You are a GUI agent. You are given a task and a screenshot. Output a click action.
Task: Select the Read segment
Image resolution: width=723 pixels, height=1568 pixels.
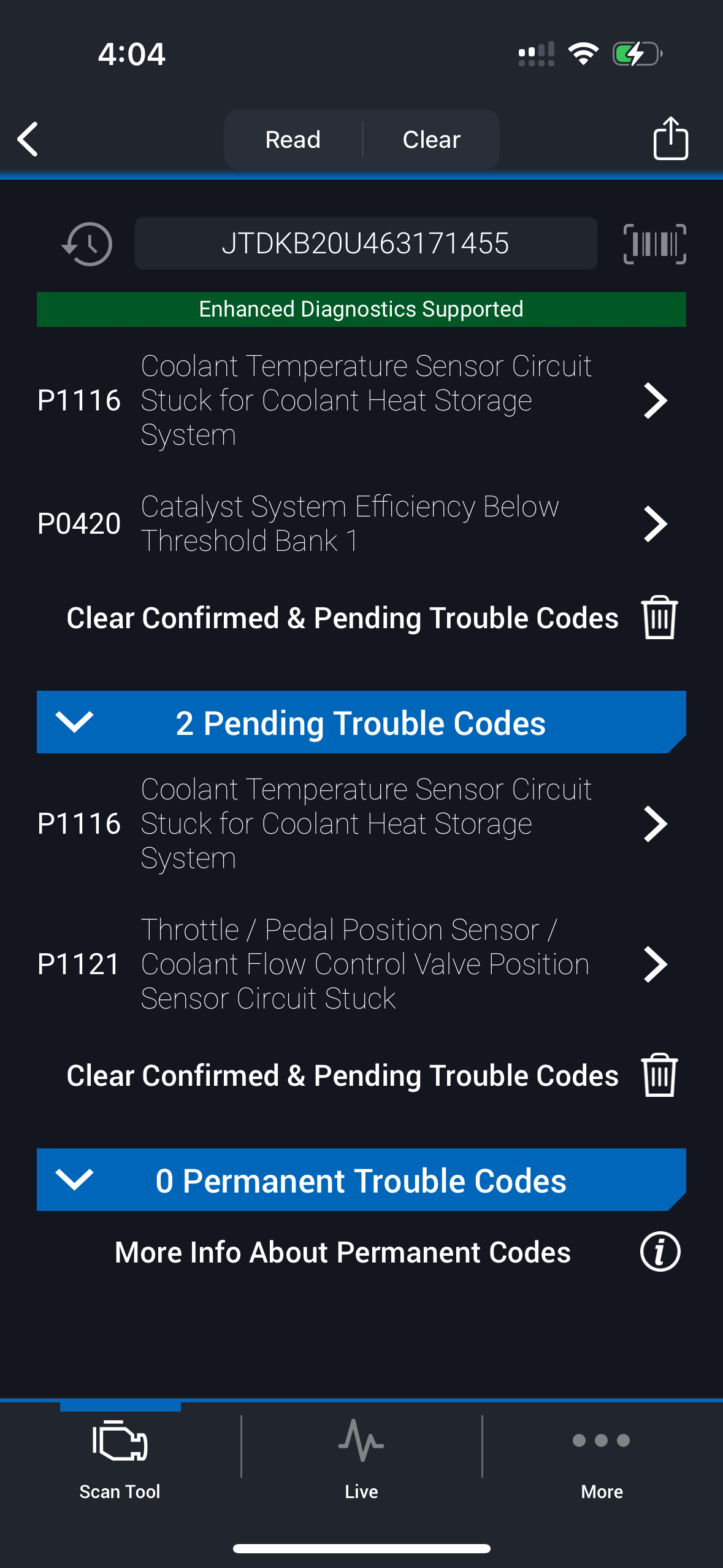293,140
